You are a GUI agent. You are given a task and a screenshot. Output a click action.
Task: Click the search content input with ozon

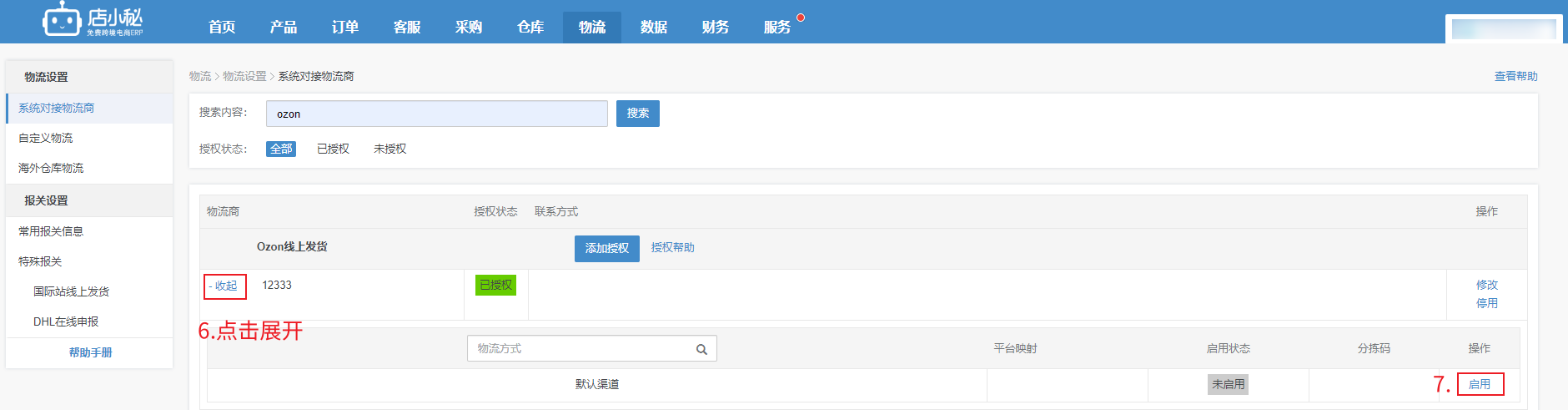pyautogui.click(x=437, y=114)
